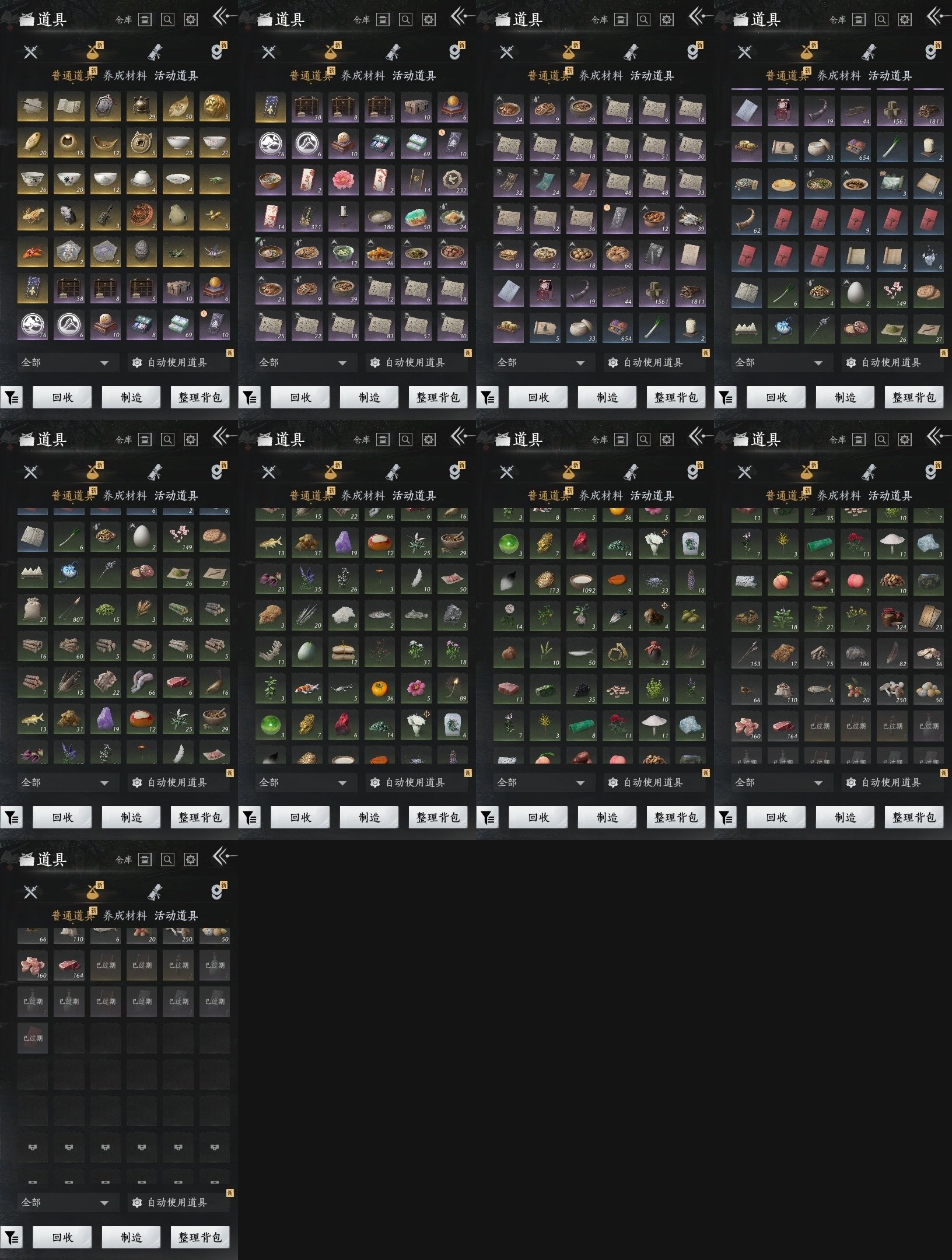
Task: Click the gold ore with count 173
Action: click(x=545, y=580)
